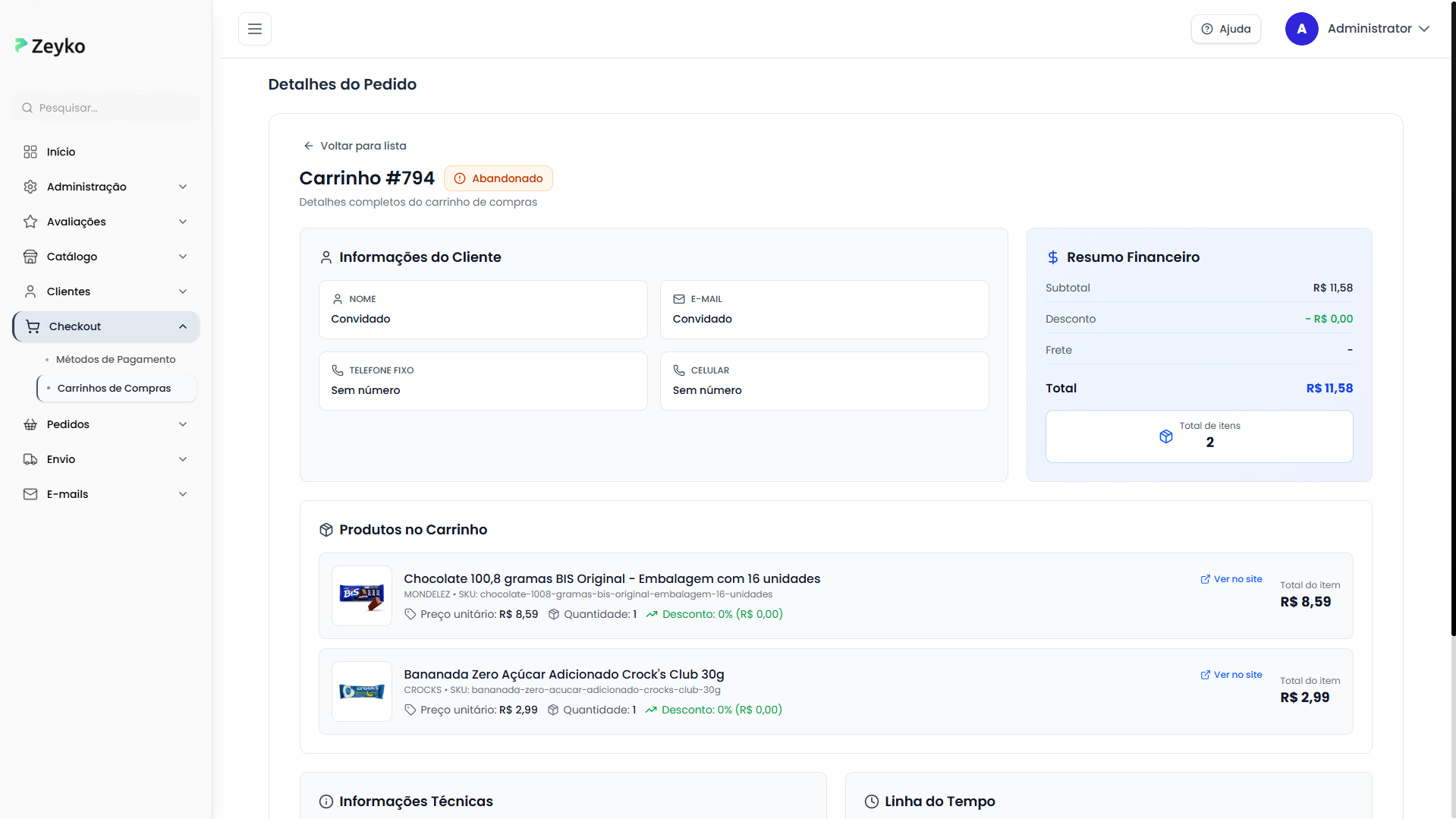Open the BIS chocolate product thumbnail
1456x819 pixels.
click(362, 596)
